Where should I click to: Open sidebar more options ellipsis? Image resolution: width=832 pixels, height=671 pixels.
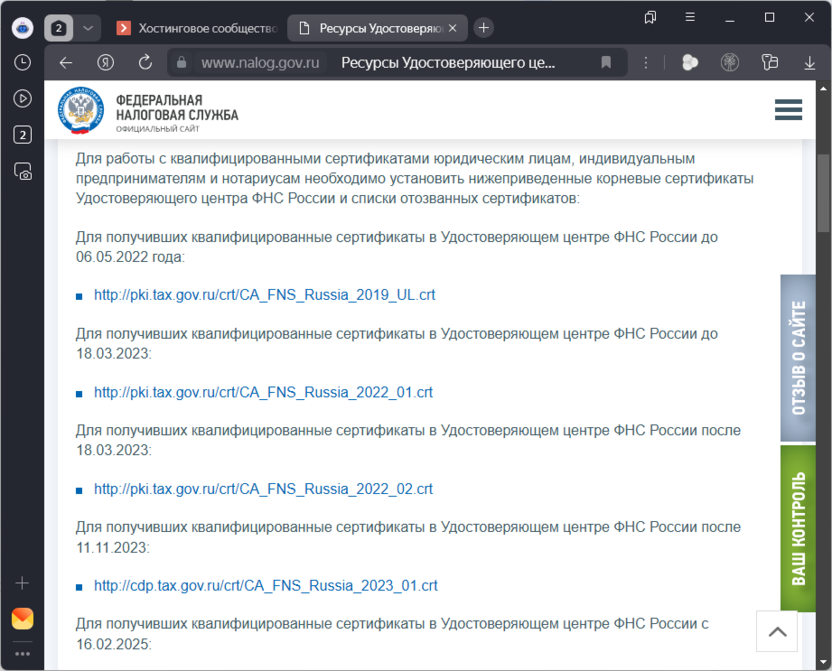pyautogui.click(x=22, y=653)
